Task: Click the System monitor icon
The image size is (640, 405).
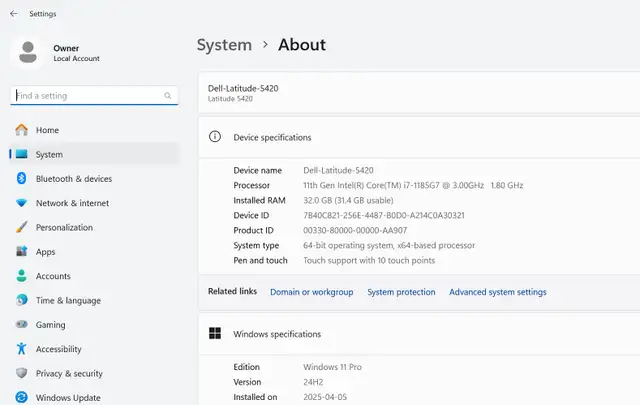Action: click(x=21, y=154)
